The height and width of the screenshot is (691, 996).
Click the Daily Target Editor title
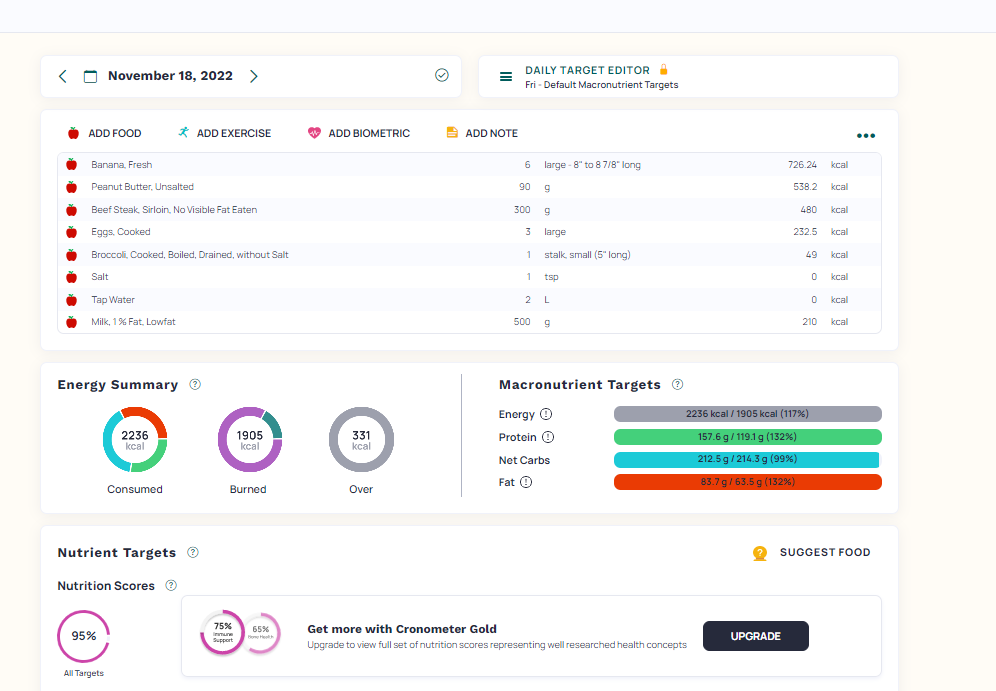pos(587,70)
